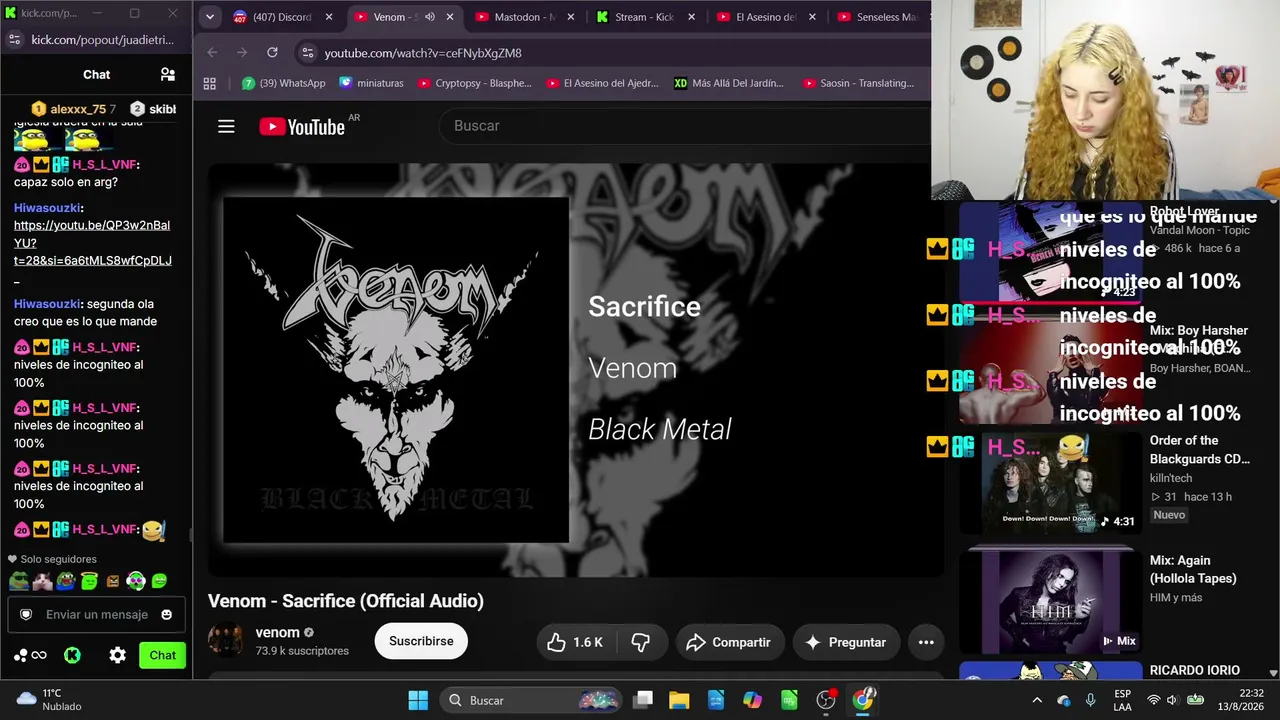Open the video title Venom - Sacrifice (Official Audio)

(346, 601)
